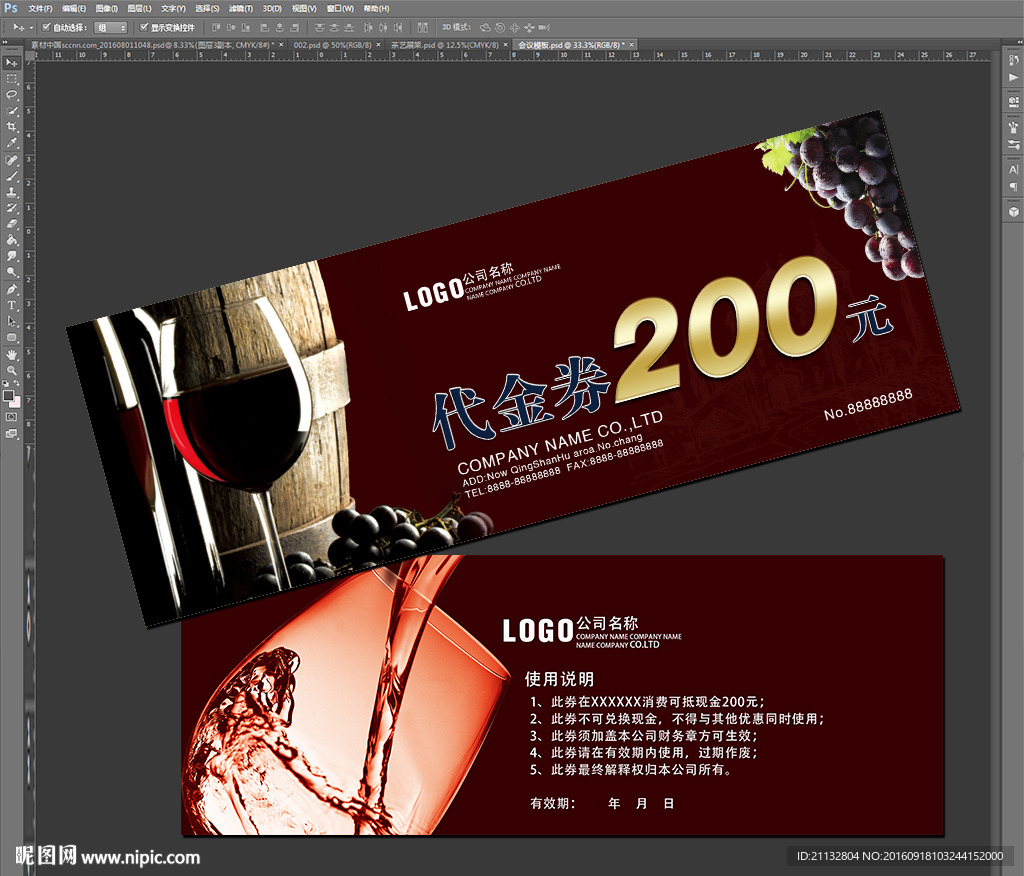Select the Eyedropper tool
This screenshot has height=876, width=1024.
coord(12,144)
